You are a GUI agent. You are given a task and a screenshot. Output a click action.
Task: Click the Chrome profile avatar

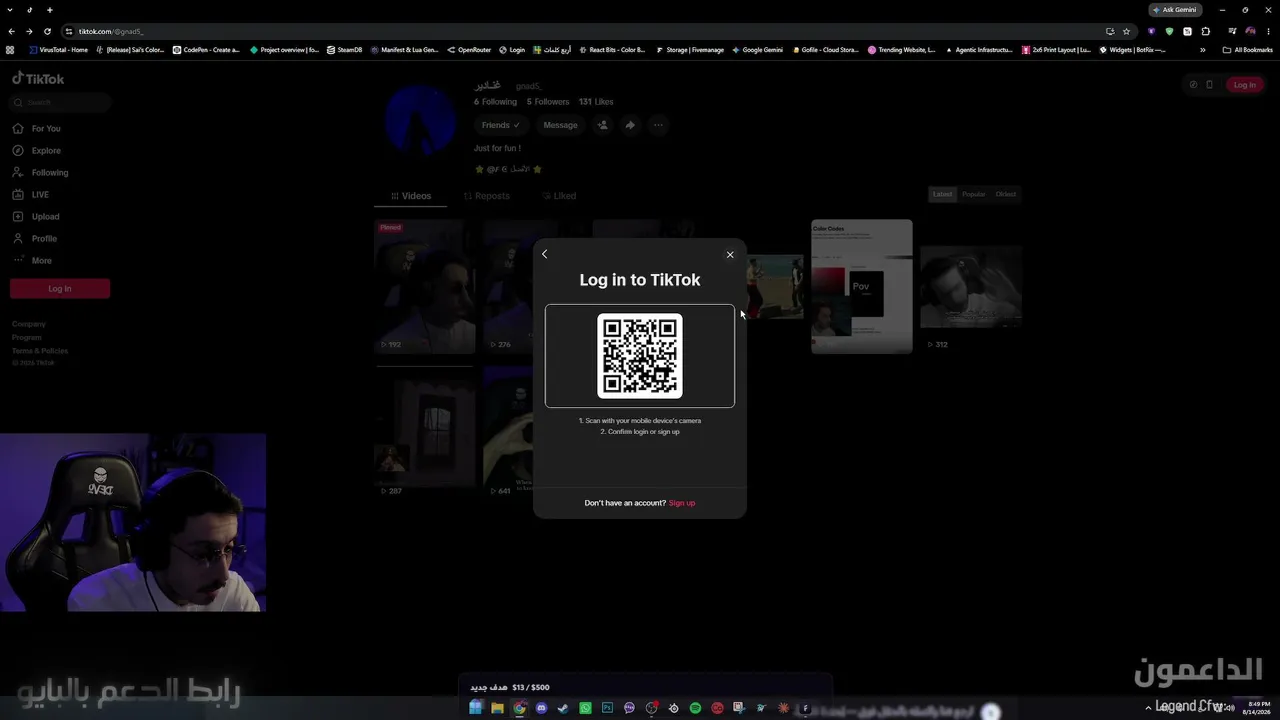[x=1250, y=31]
